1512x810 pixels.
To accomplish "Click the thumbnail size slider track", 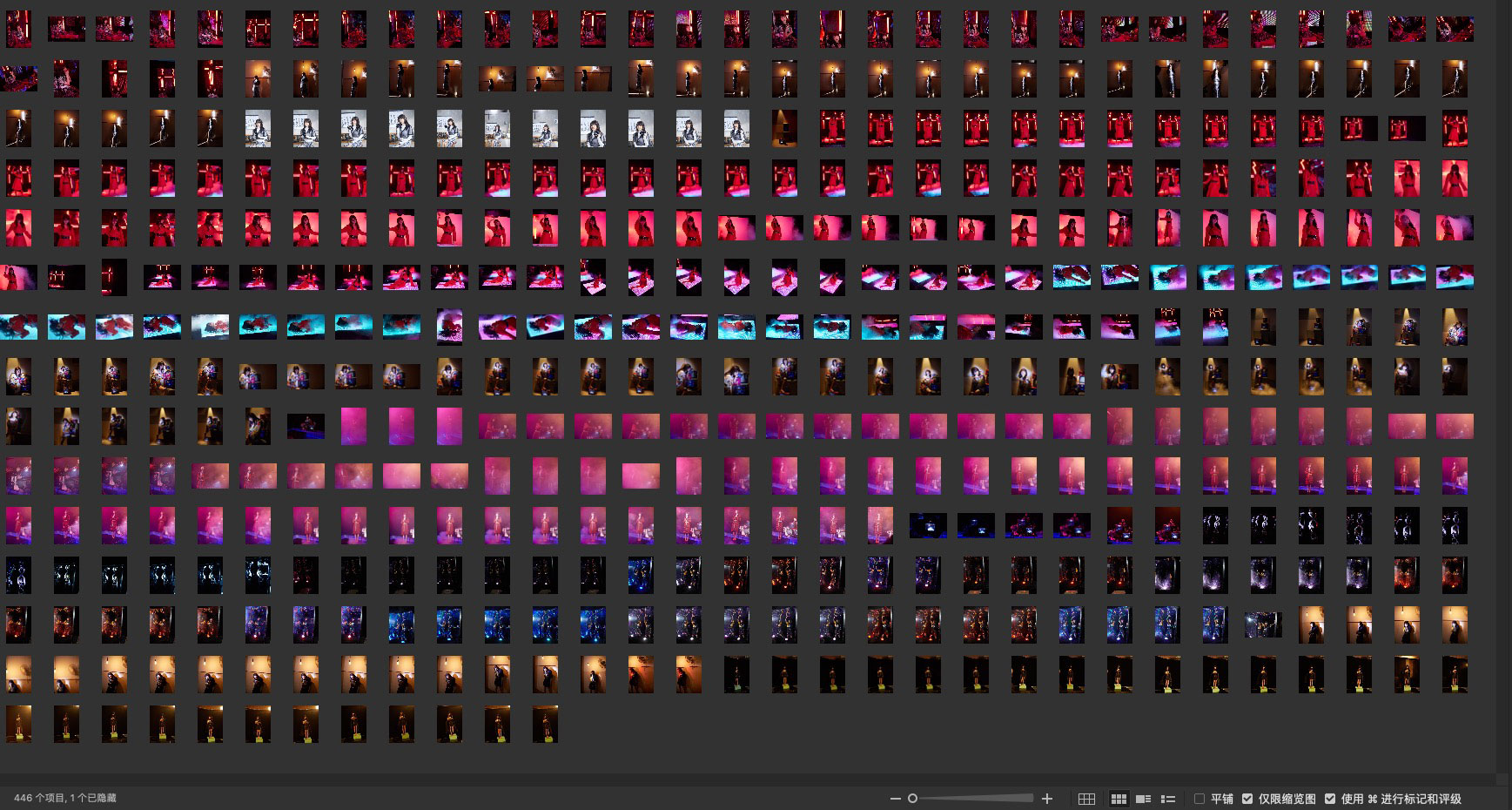I will pyautogui.click(x=975, y=799).
